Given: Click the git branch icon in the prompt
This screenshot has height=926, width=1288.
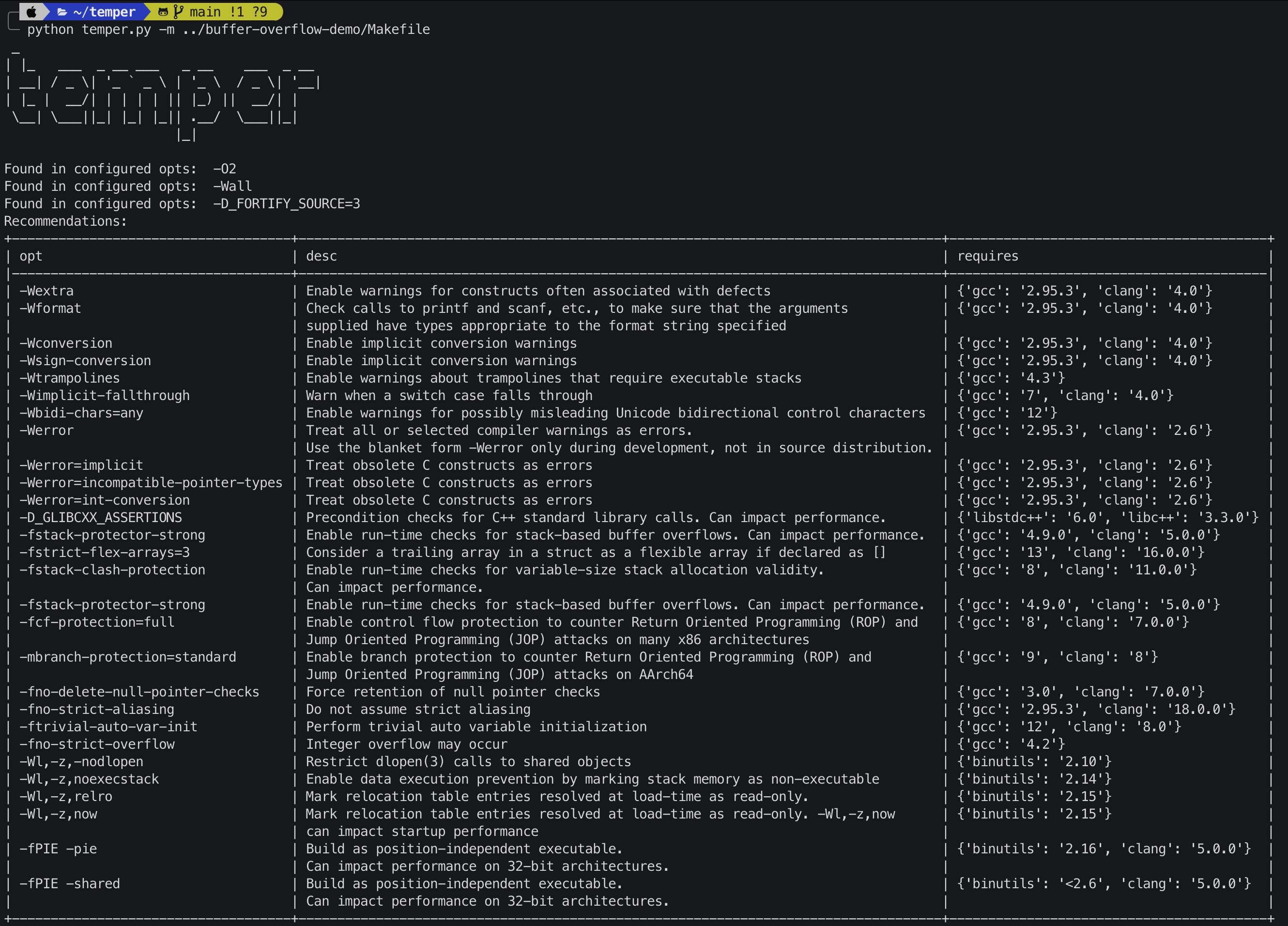Looking at the screenshot, I should coord(178,11).
